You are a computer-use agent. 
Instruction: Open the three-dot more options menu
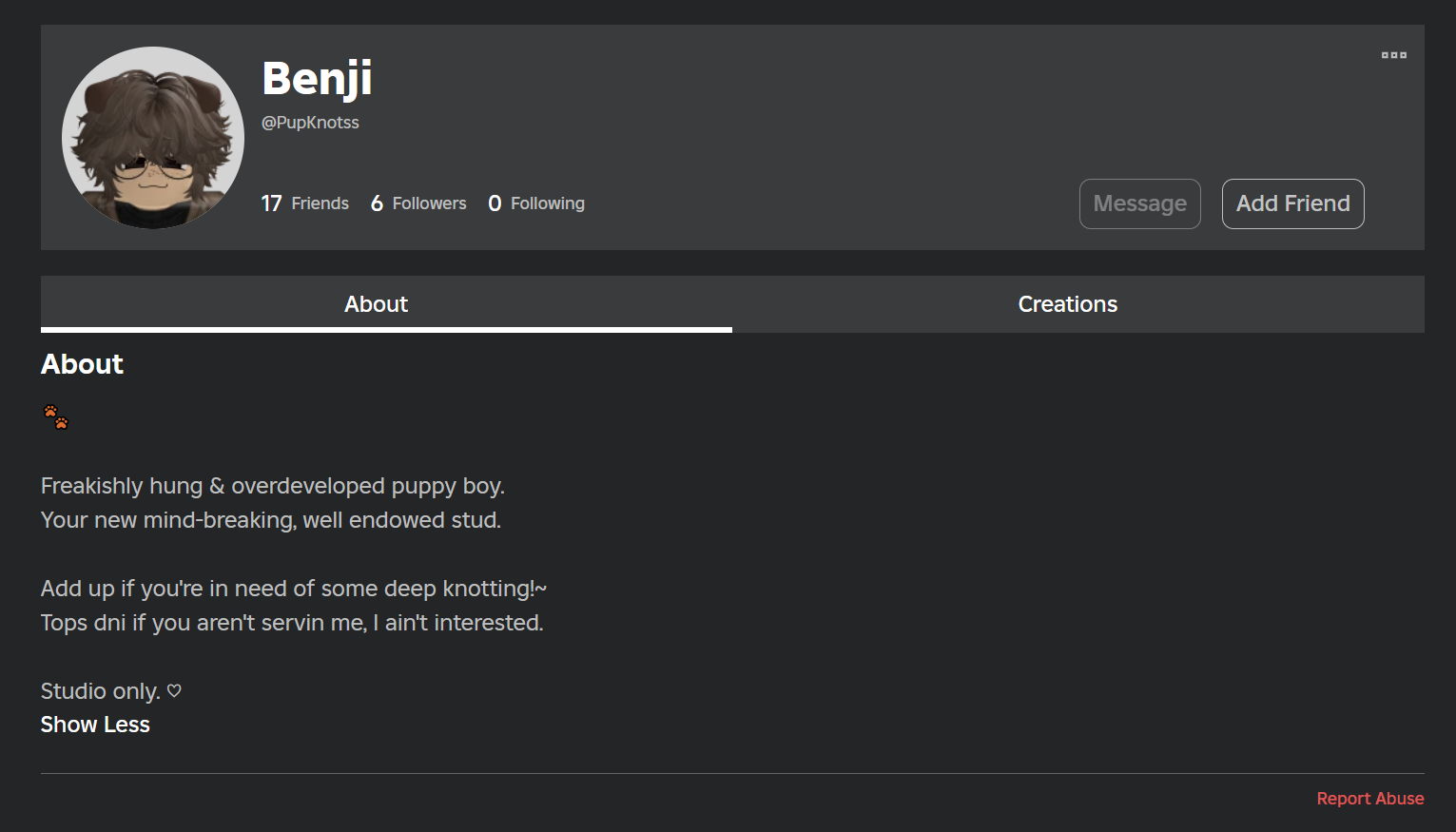(x=1393, y=55)
